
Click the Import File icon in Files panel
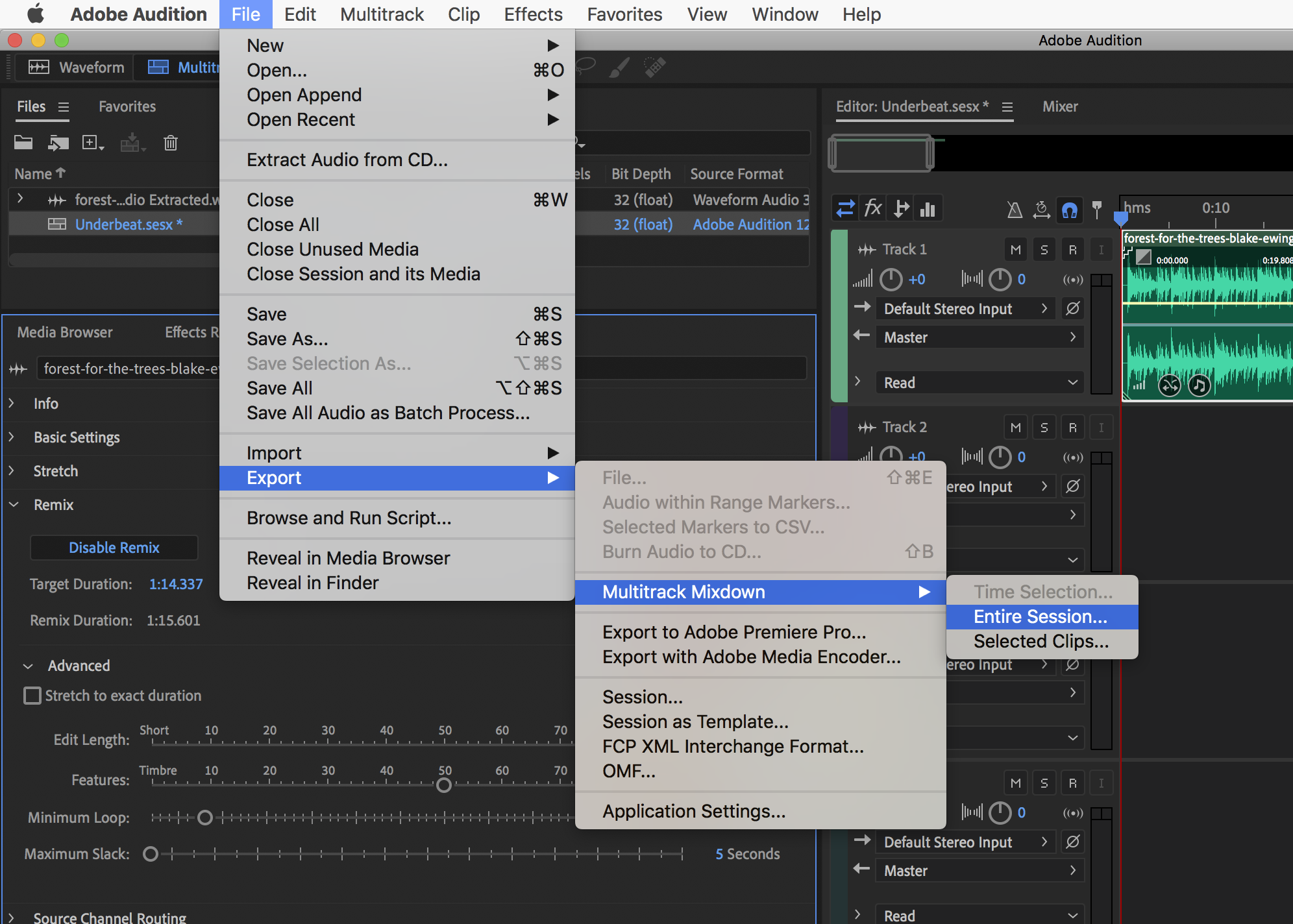tap(58, 143)
